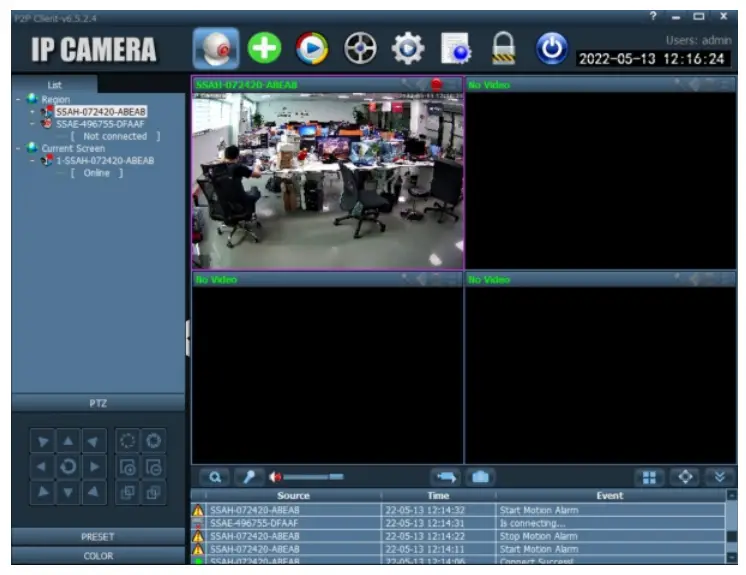Click the dotted circle iris icon

pyautogui.click(x=128, y=441)
